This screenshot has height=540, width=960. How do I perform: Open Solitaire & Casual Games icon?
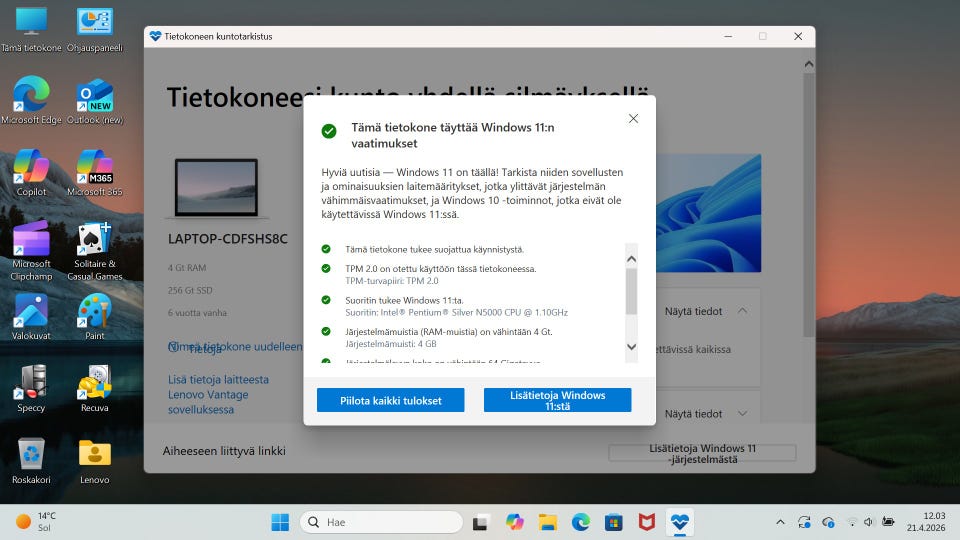pos(95,251)
